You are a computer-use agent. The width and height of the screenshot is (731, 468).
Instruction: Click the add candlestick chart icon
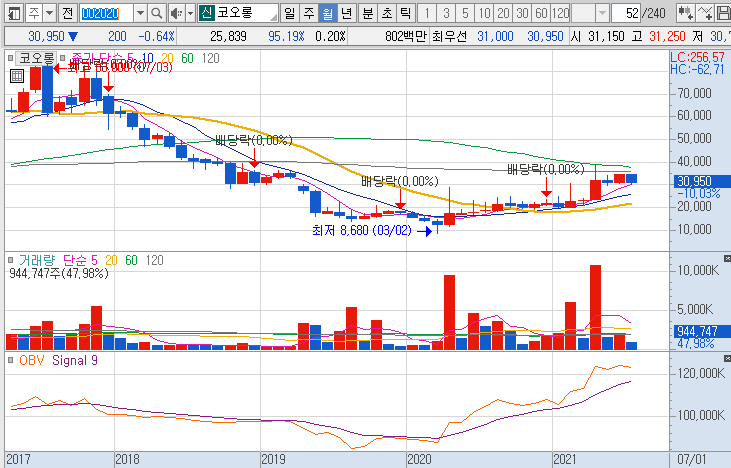pos(686,13)
